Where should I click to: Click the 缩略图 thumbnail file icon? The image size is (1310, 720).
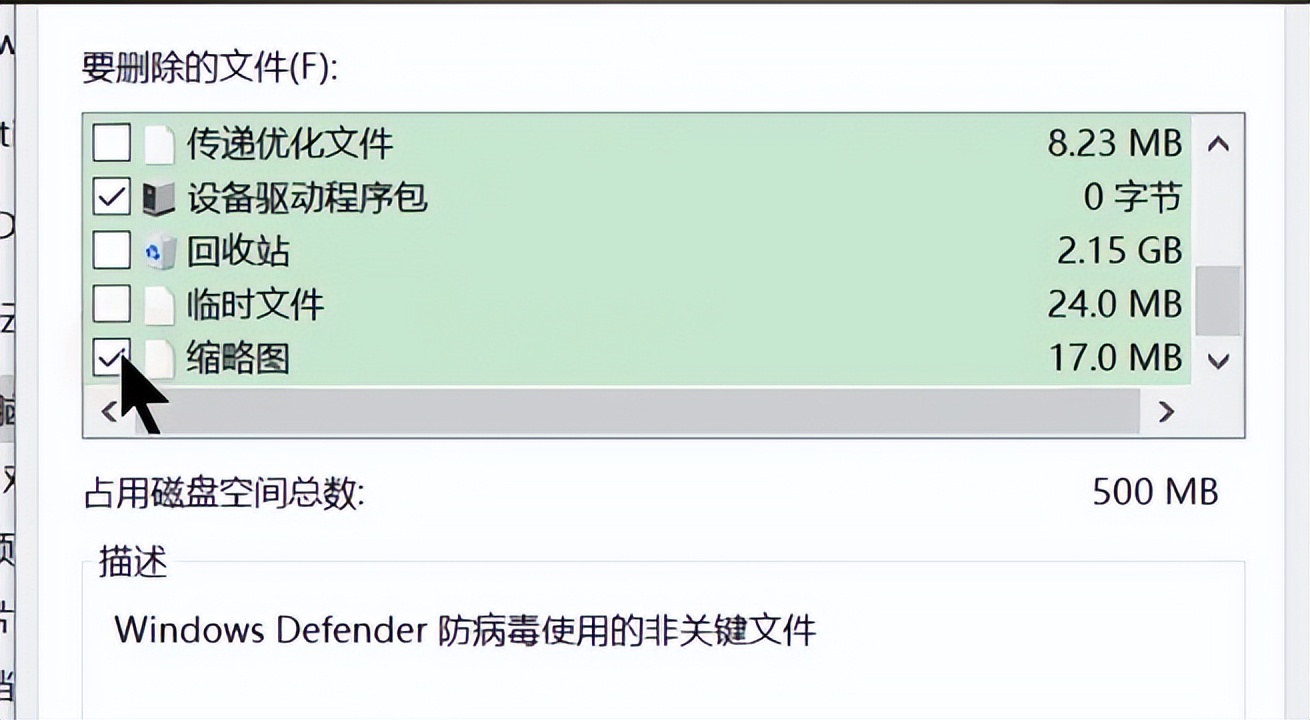157,358
